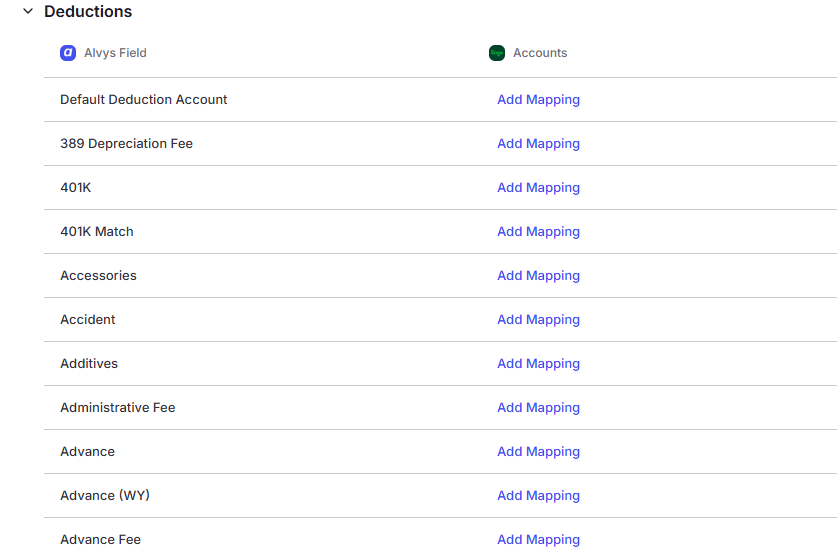Select the Administrative Fee label
837x552 pixels.
pyautogui.click(x=118, y=407)
